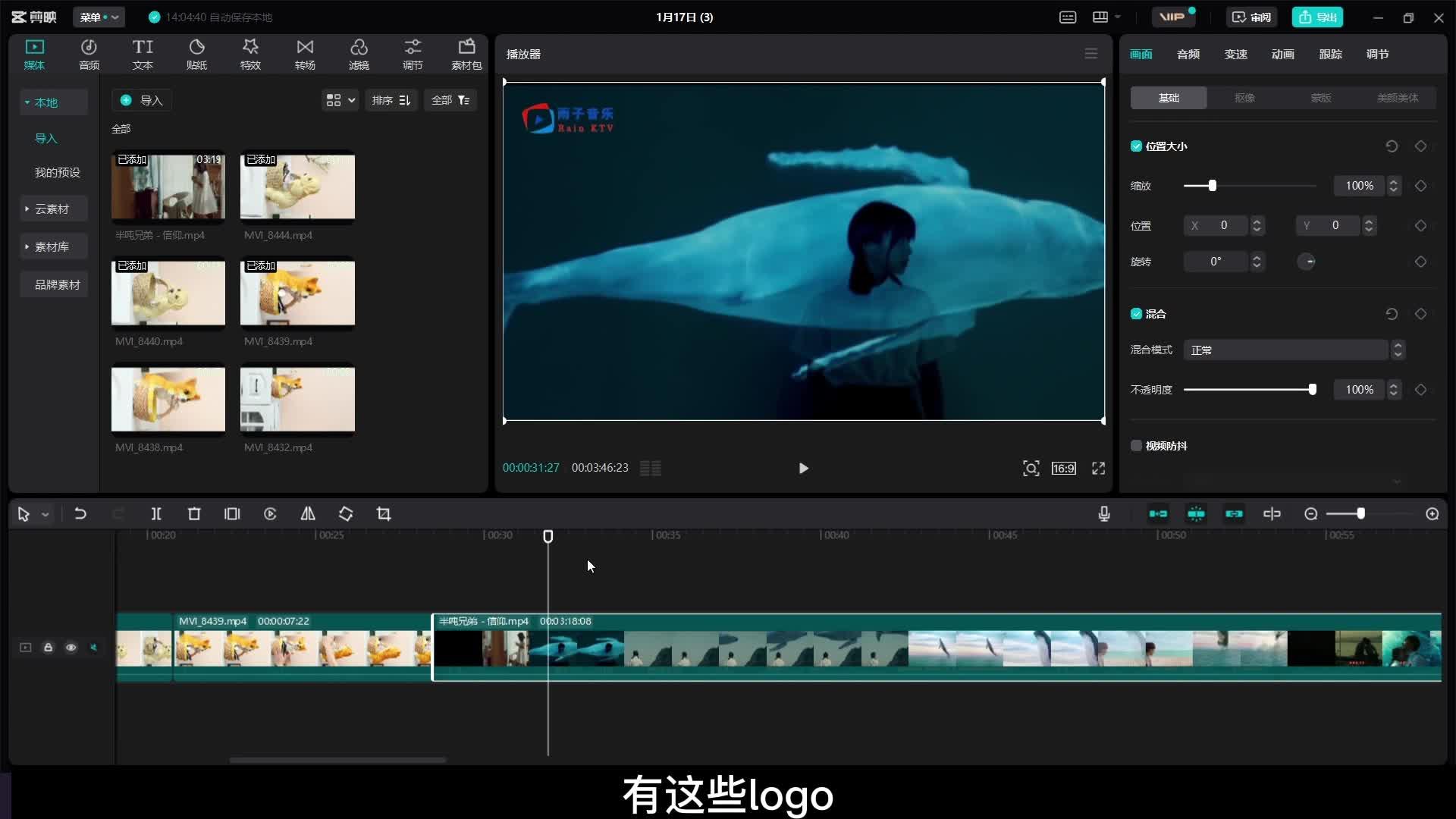The width and height of the screenshot is (1456, 819).
Task: Click the player focus zoom icon
Action: (1031, 469)
